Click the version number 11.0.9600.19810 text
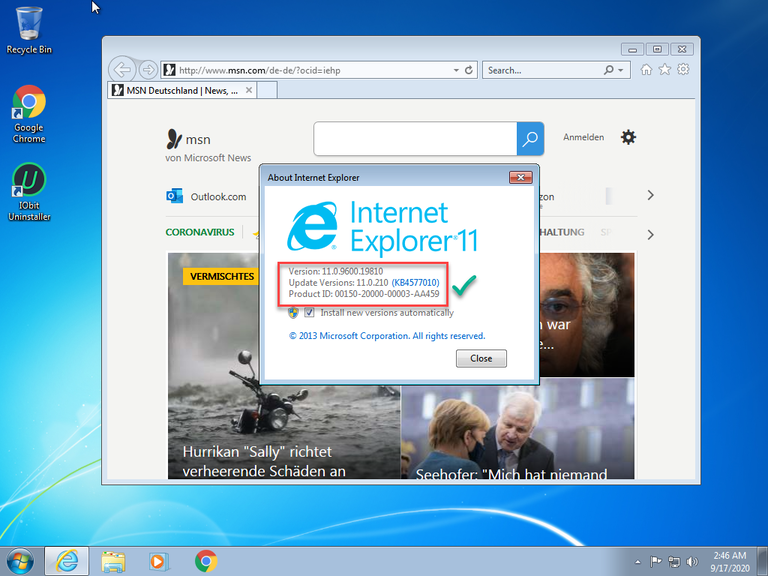Screen dimensions: 768x576 pos(352,271)
